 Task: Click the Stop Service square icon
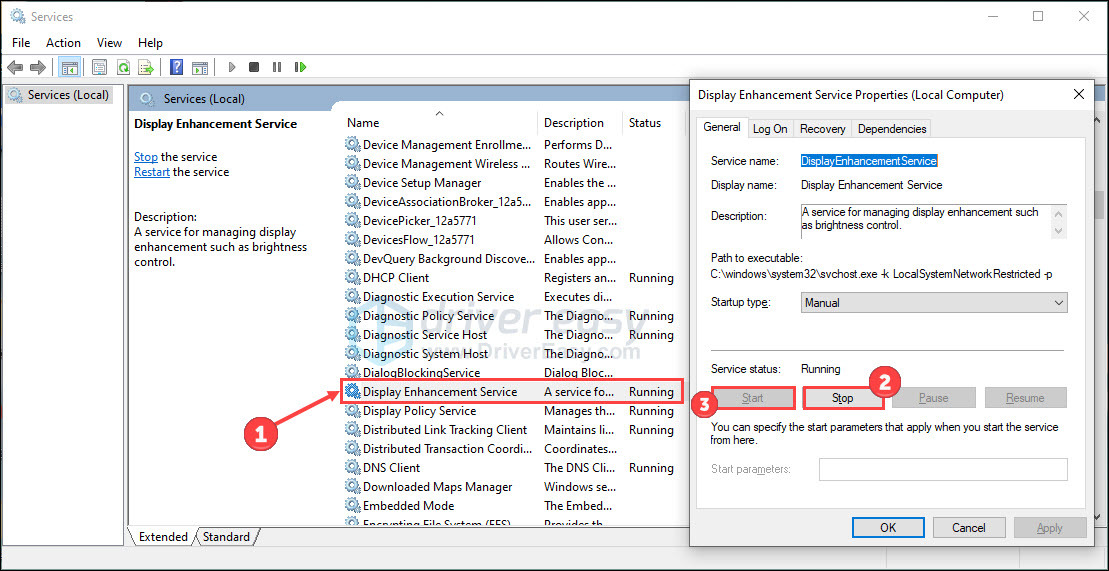254,68
